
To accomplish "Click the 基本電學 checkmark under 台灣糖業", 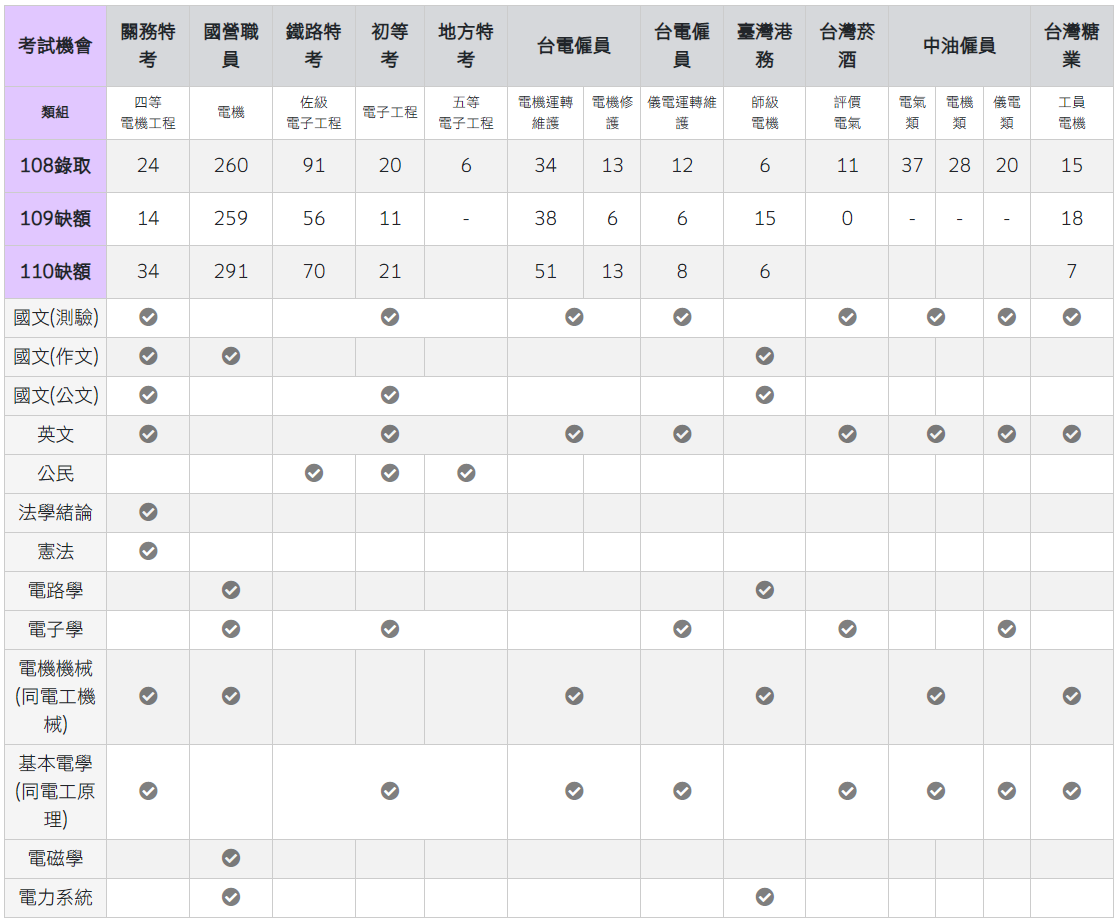I will [1071, 791].
